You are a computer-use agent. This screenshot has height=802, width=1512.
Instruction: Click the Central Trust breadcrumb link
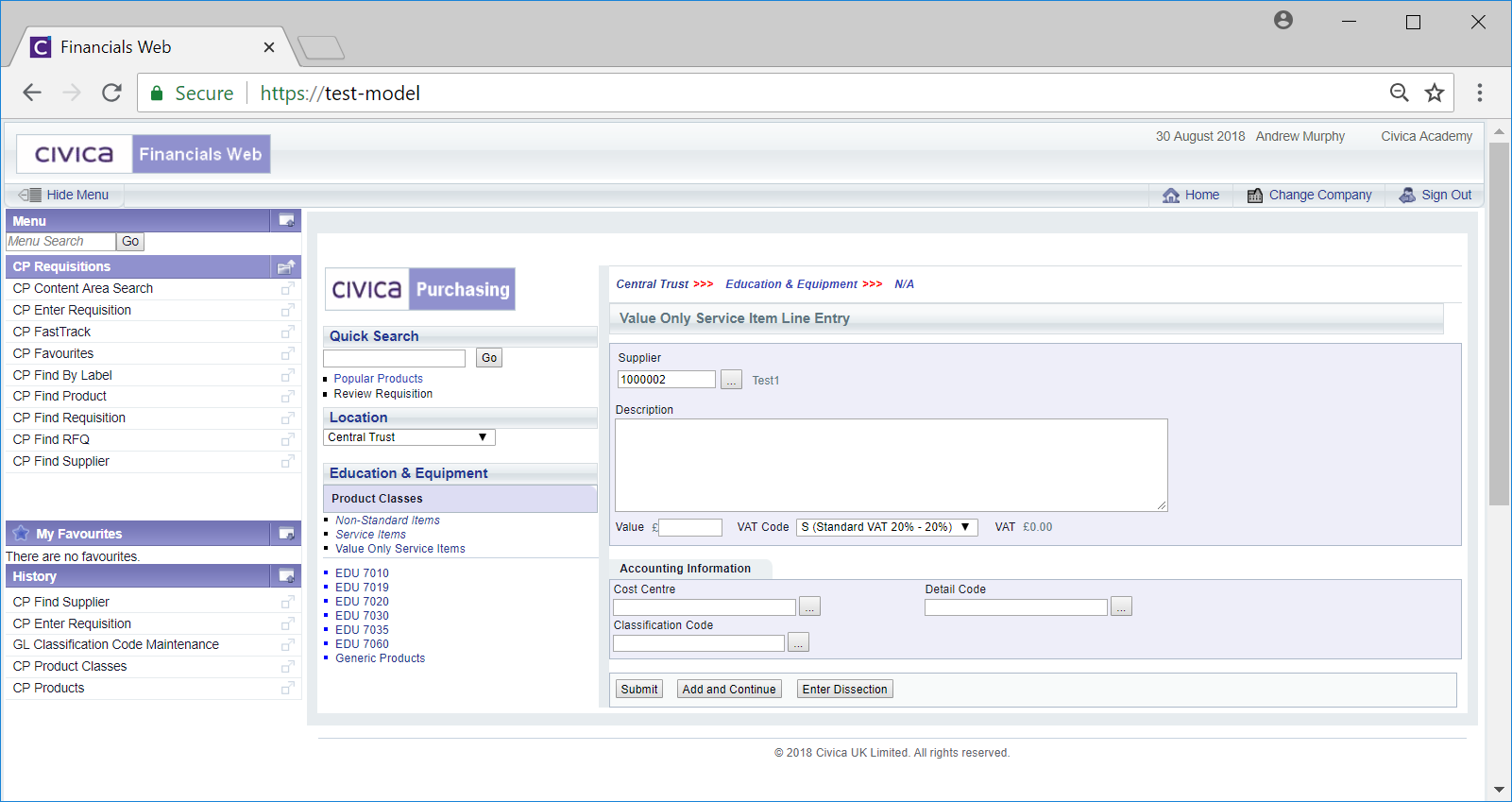pos(653,284)
